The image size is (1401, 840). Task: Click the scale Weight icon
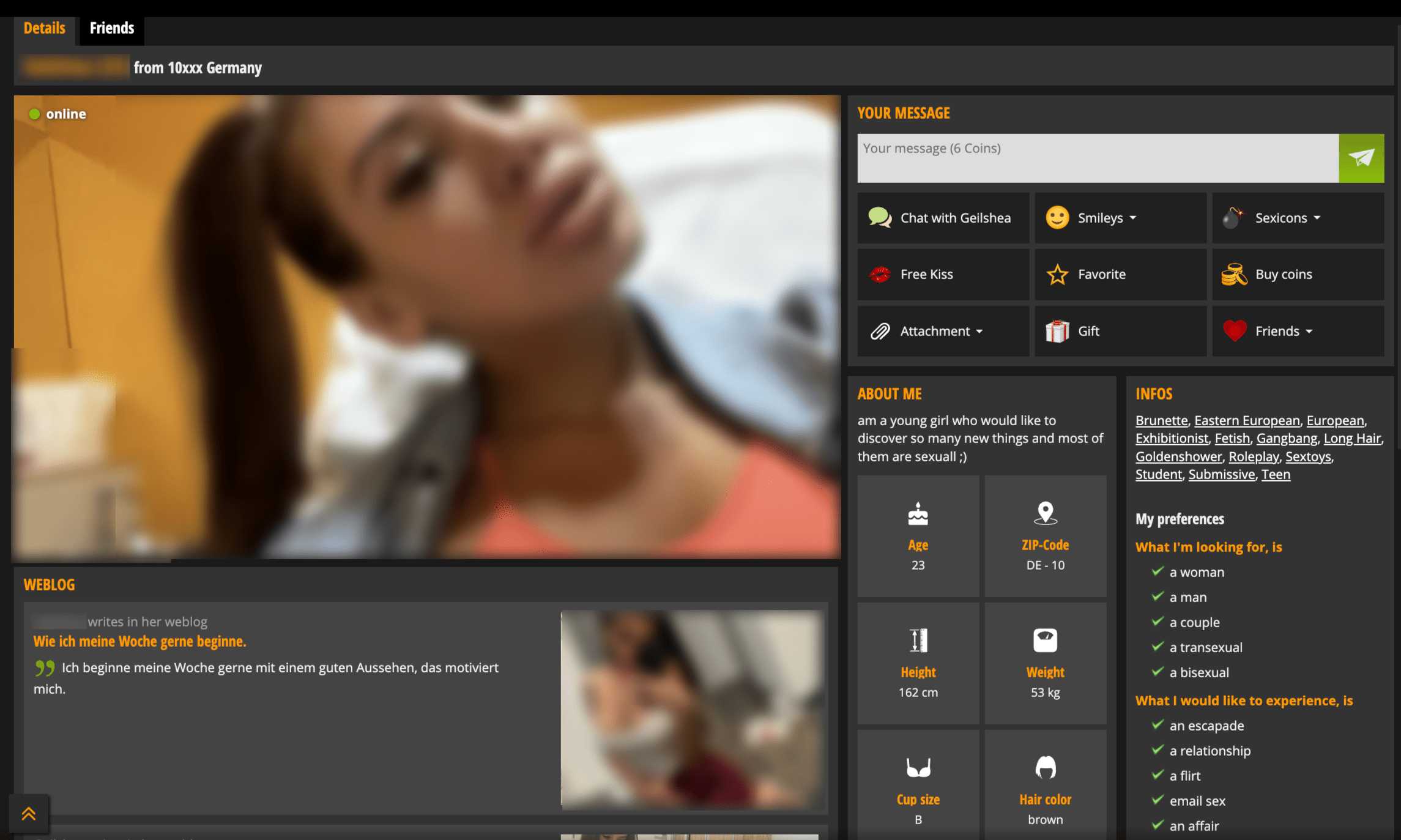pyautogui.click(x=1046, y=641)
